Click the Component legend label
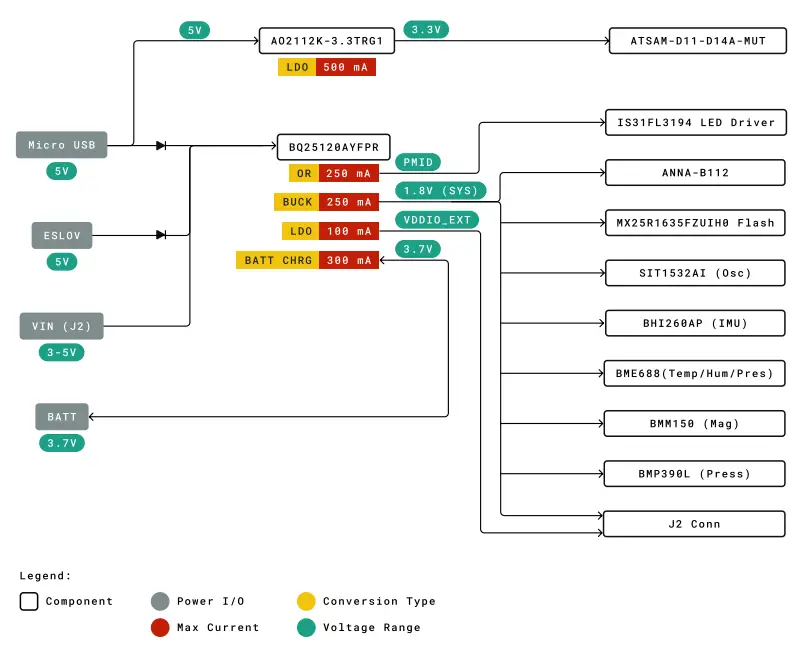 79,601
